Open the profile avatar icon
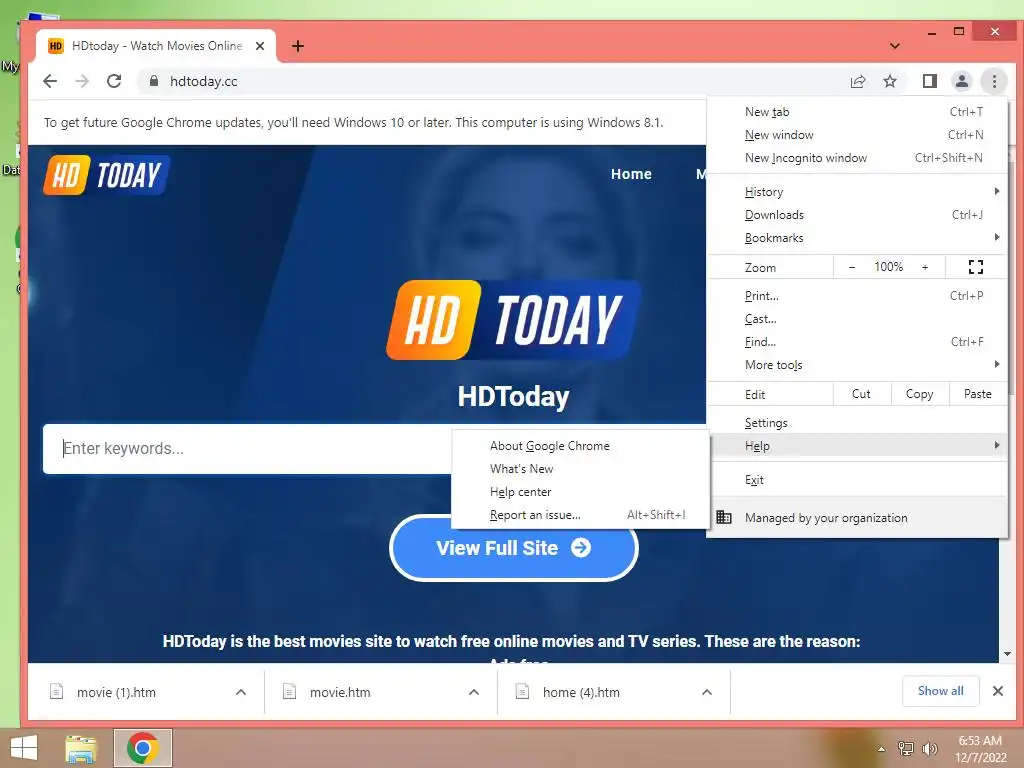The width and height of the screenshot is (1024, 768). point(961,81)
